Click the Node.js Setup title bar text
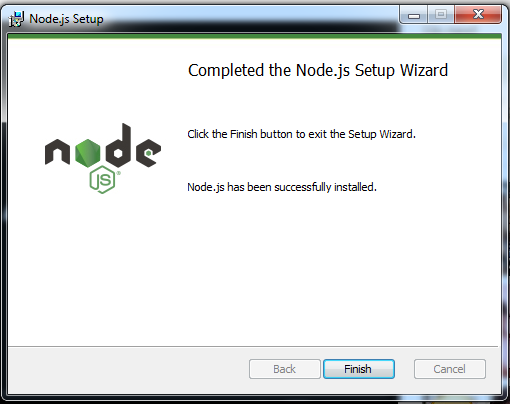 66,19
